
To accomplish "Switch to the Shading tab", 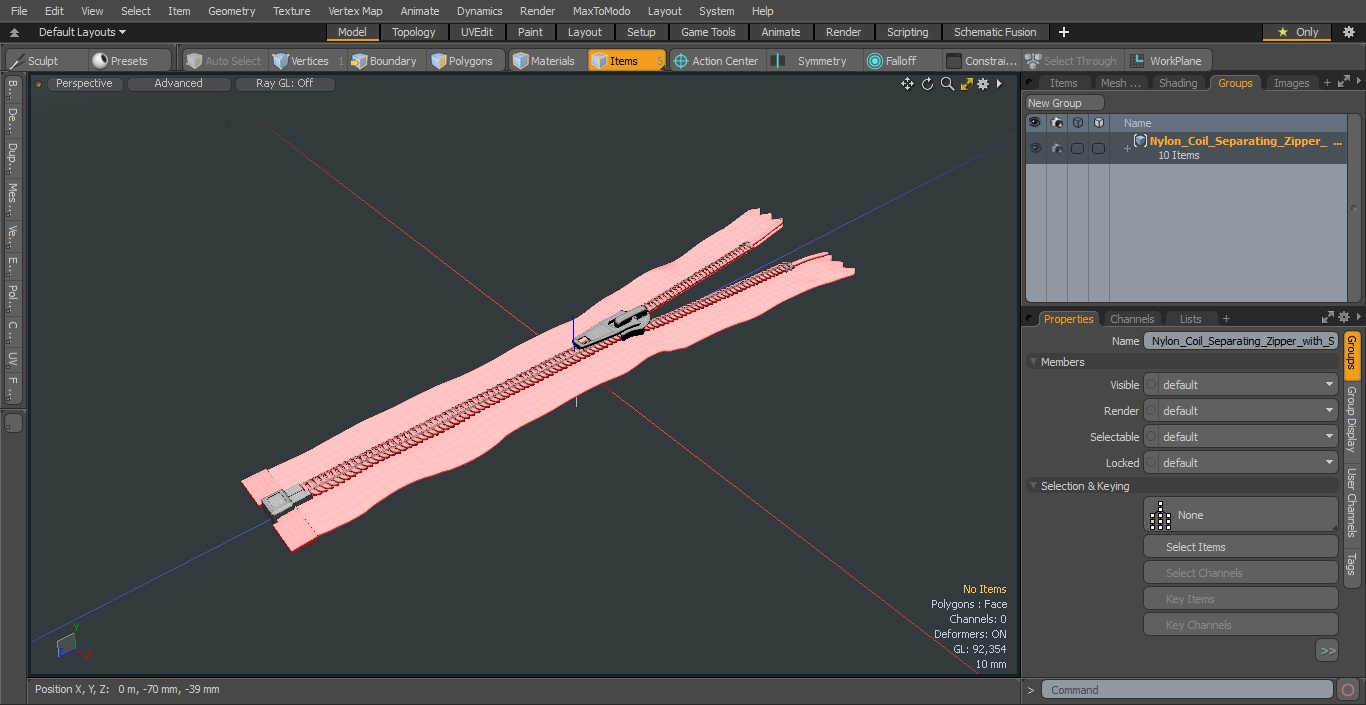I will 1177,83.
